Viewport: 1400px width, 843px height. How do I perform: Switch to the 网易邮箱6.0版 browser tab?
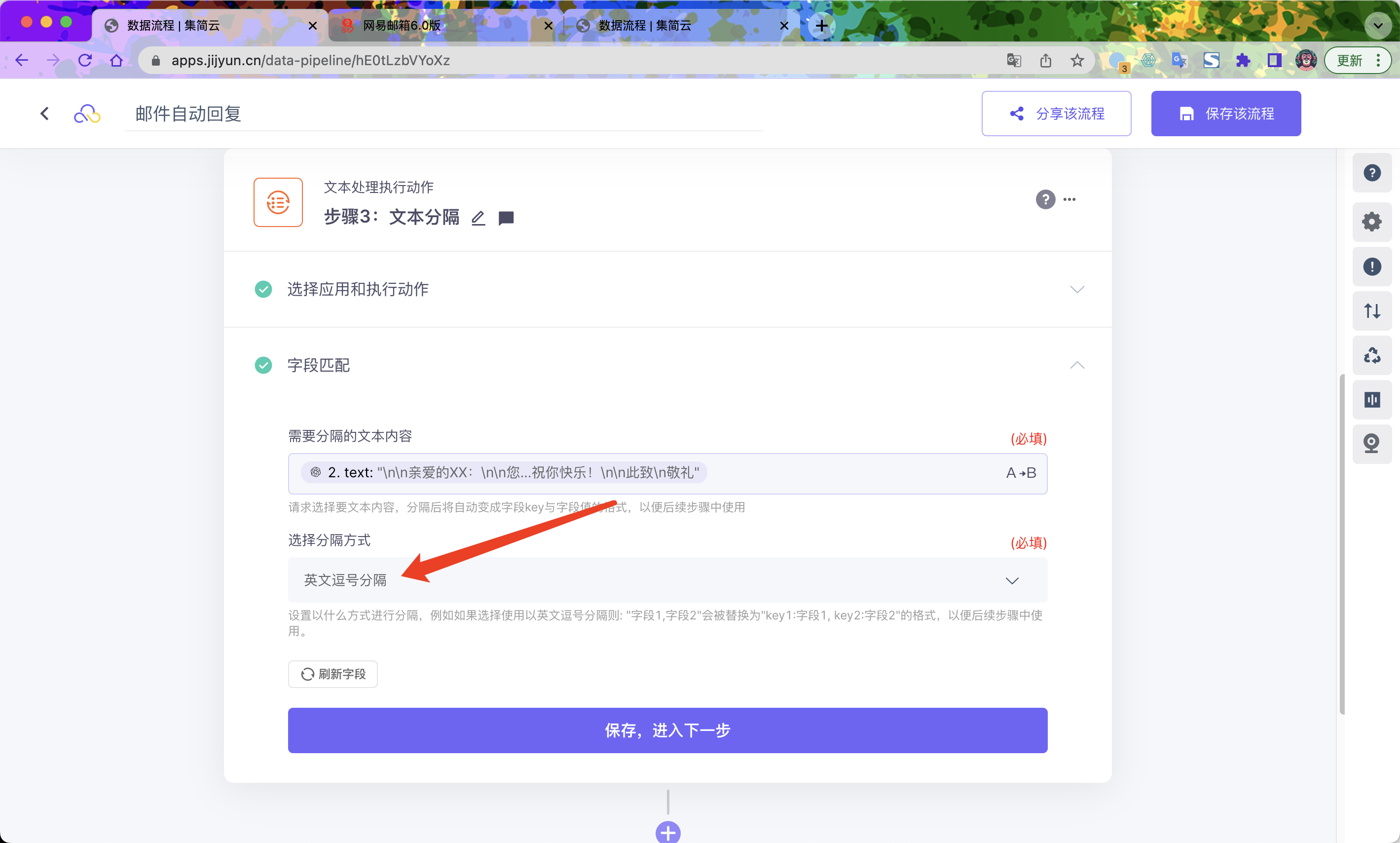402,26
